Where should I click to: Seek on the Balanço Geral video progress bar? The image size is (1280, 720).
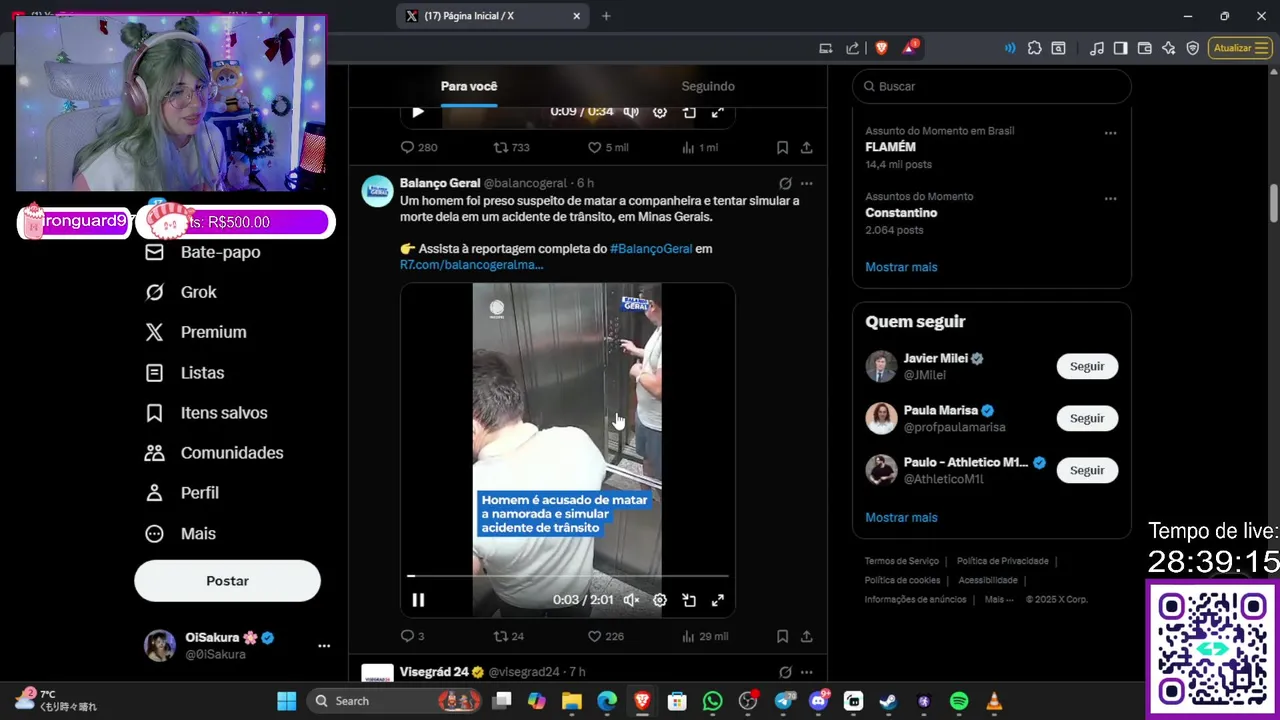[567, 576]
